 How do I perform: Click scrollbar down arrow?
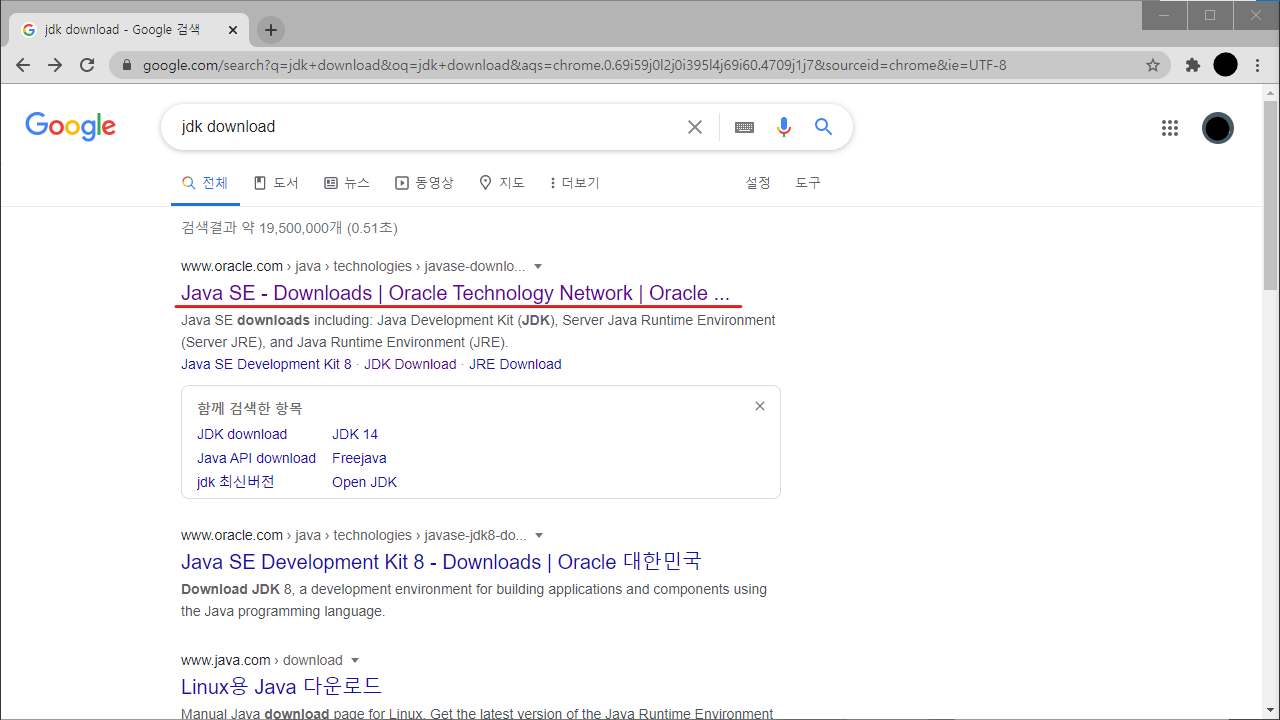pos(1270,710)
